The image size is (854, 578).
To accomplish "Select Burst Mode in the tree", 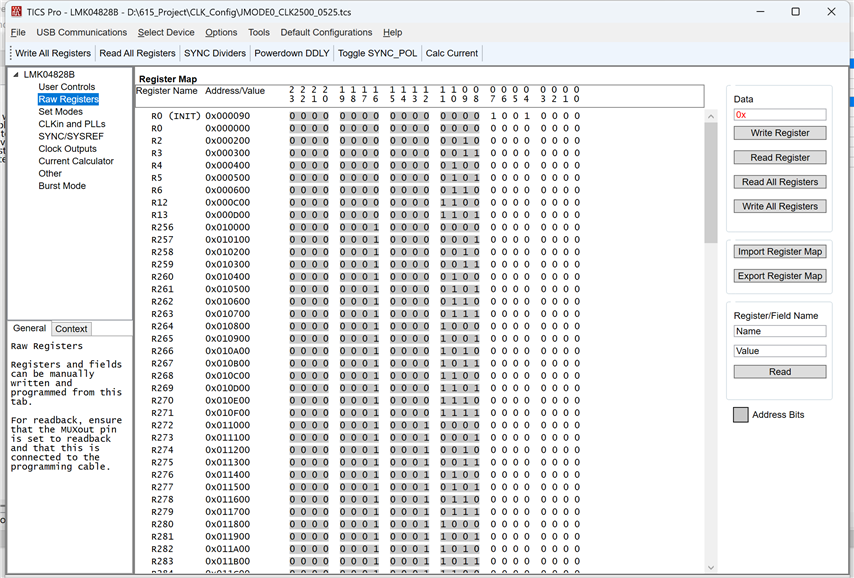I will tap(62, 186).
